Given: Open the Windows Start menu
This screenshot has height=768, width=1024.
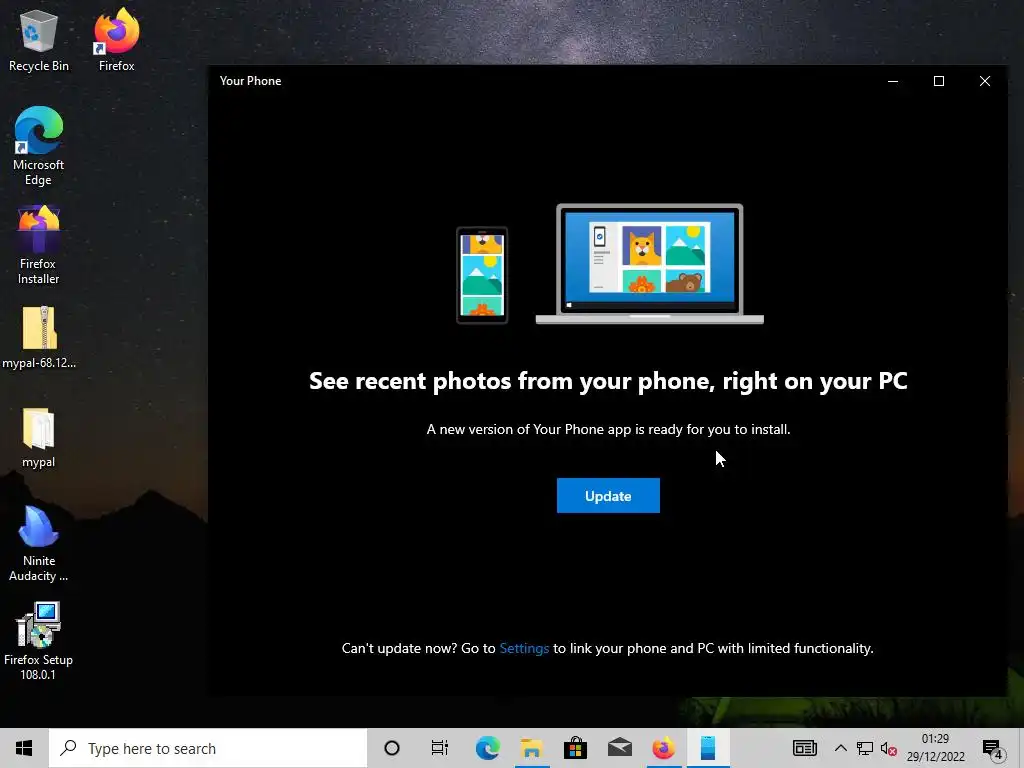Looking at the screenshot, I should click(24, 748).
